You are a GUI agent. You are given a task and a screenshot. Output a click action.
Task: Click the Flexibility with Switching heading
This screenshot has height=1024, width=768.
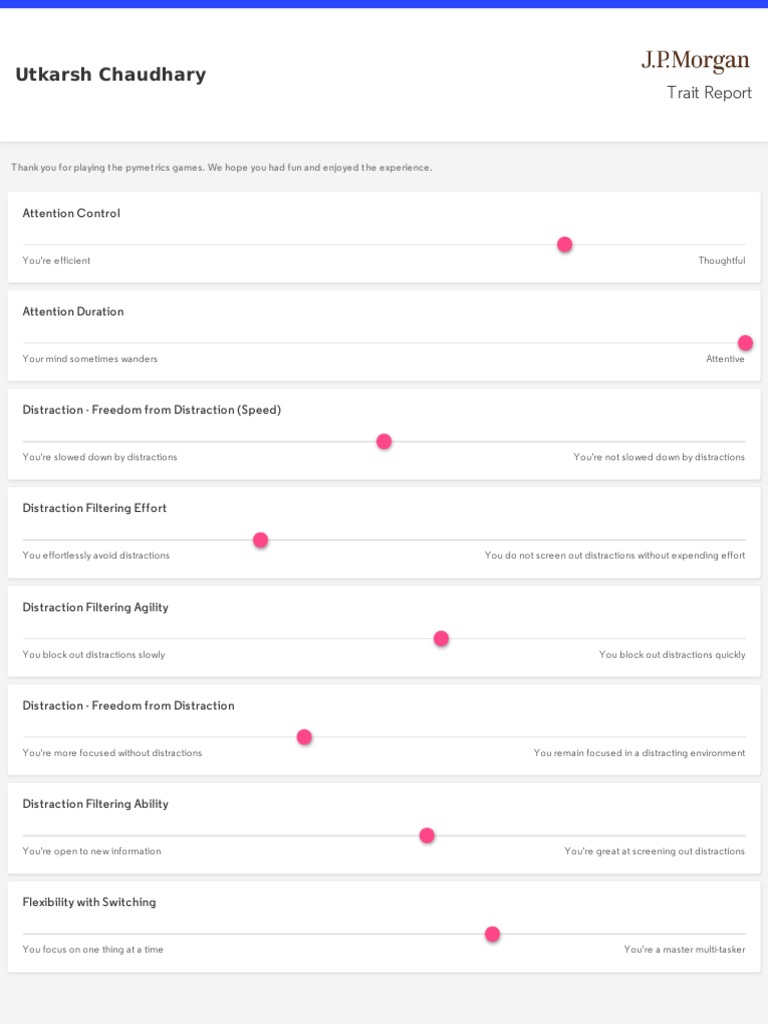tap(89, 902)
